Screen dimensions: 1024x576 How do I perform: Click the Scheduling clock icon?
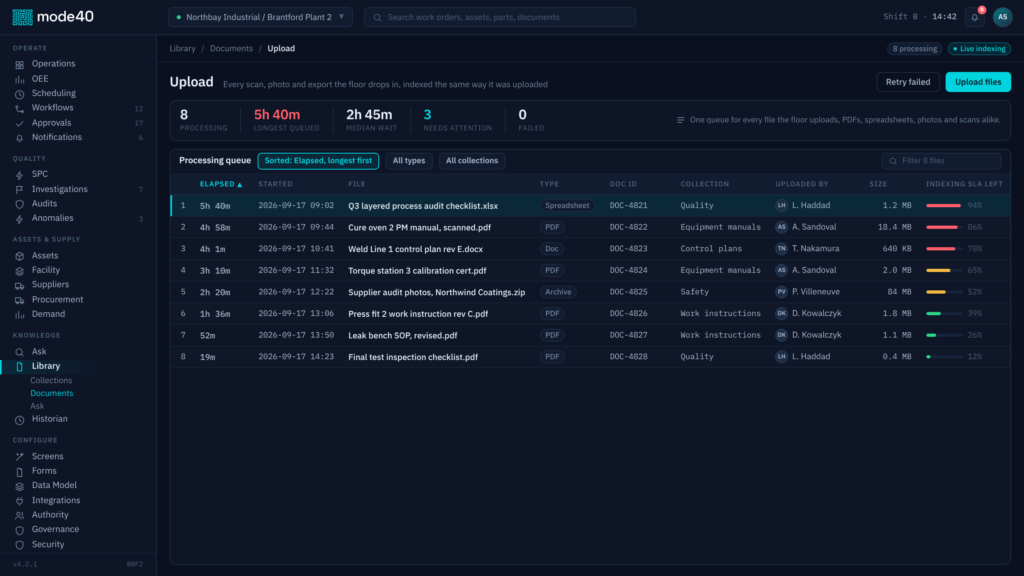tap(20, 94)
